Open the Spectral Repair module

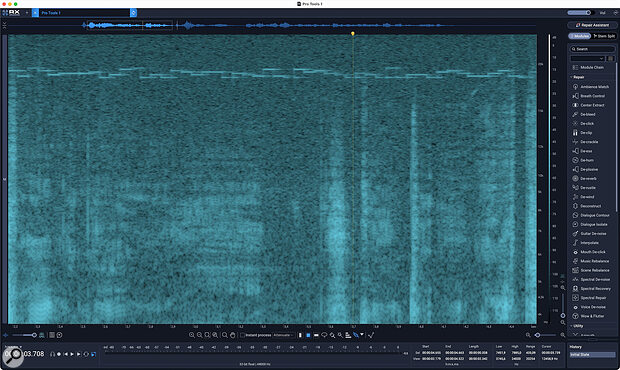point(590,298)
